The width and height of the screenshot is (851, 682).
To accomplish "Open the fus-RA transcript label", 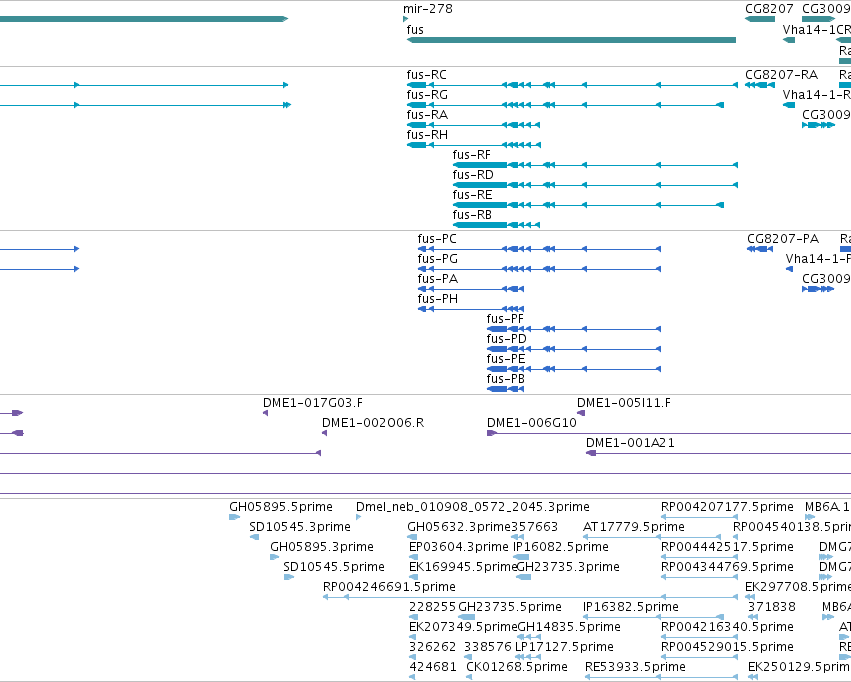I will pos(427,115).
